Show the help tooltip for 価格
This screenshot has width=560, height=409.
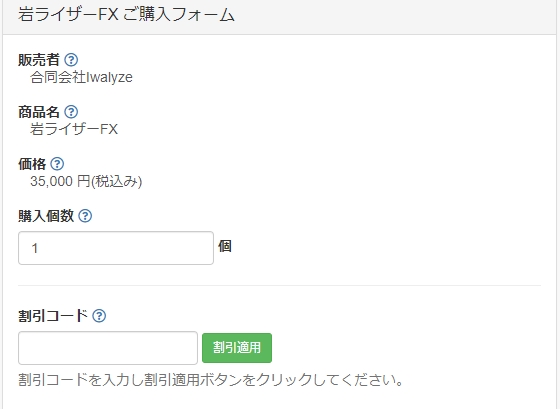(57, 164)
